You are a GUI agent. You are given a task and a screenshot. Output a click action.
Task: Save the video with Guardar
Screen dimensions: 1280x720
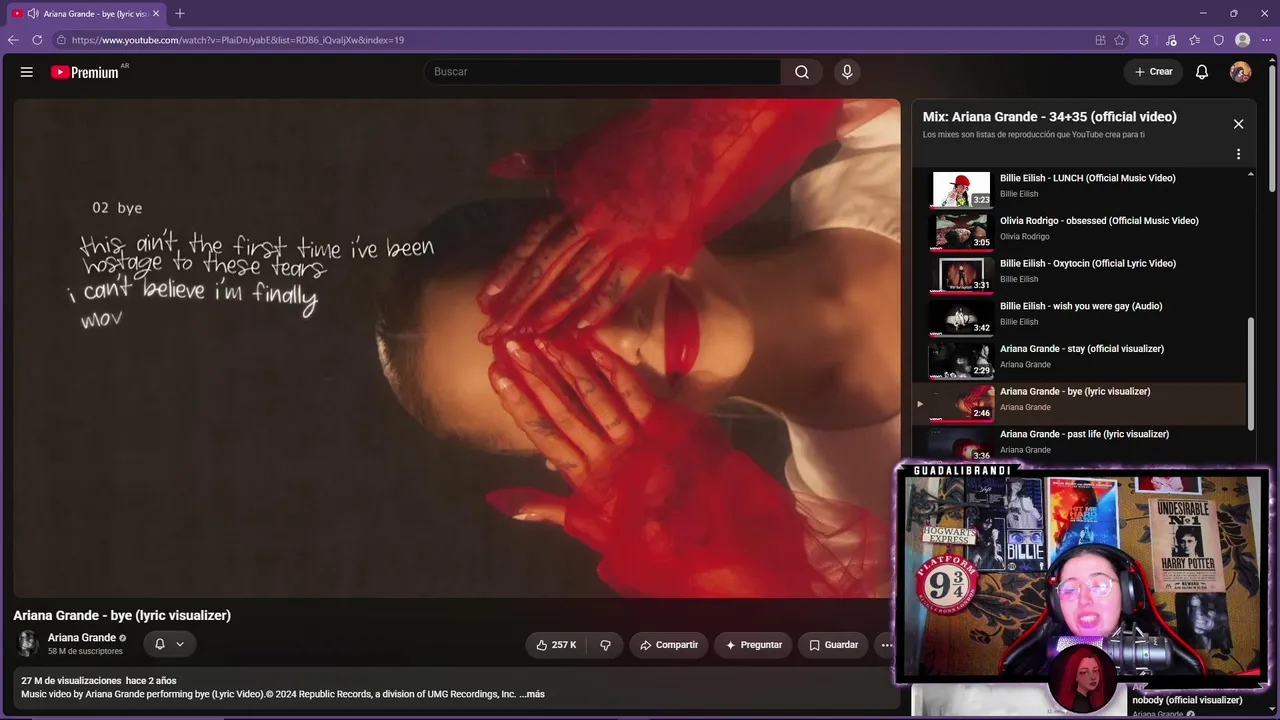click(x=833, y=645)
